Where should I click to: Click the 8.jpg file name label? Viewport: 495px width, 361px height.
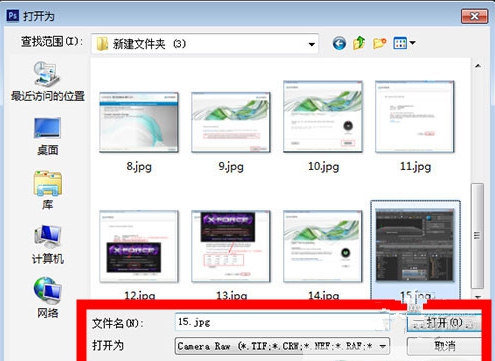(139, 166)
